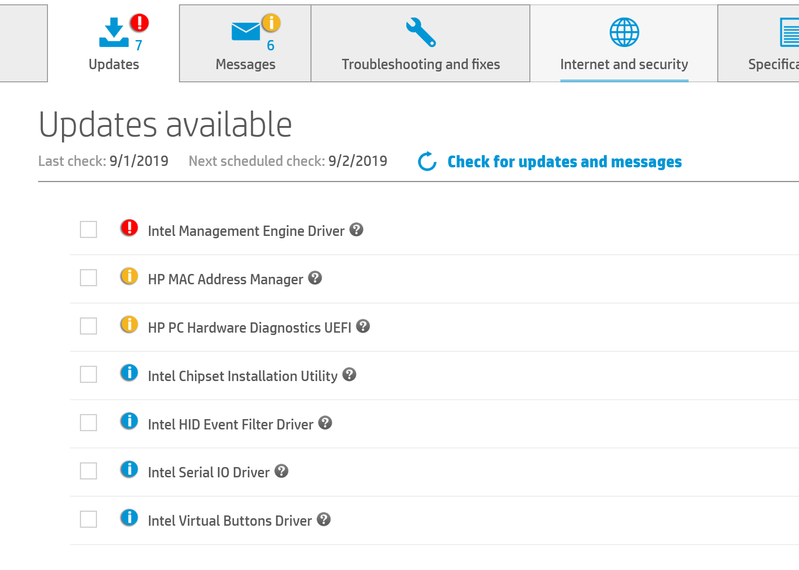Tick the Intel Chipset Installation Utility checkbox
Screen dimensions: 799x570
pos(89,375)
